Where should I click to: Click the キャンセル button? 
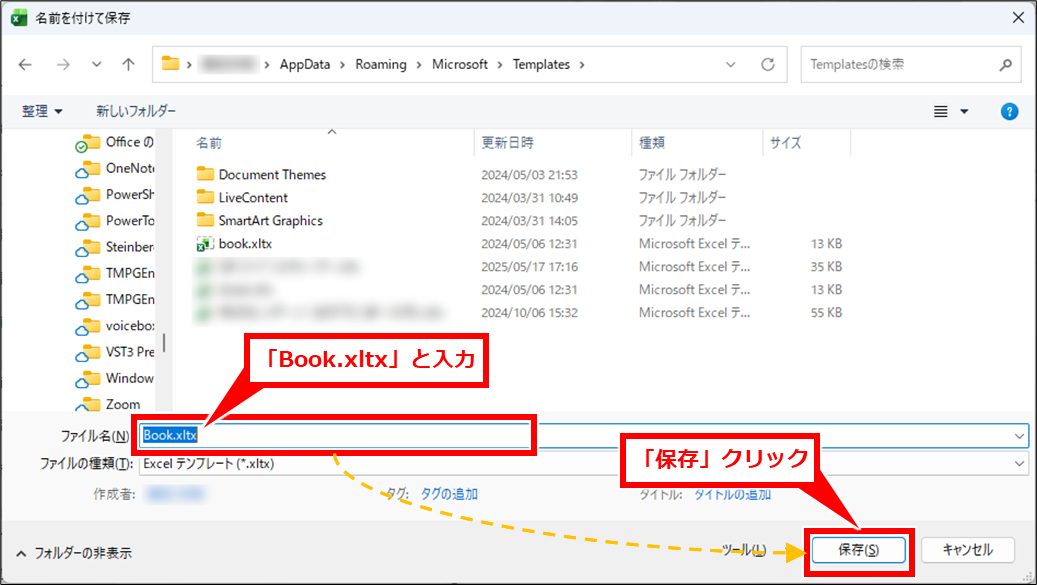(967, 549)
